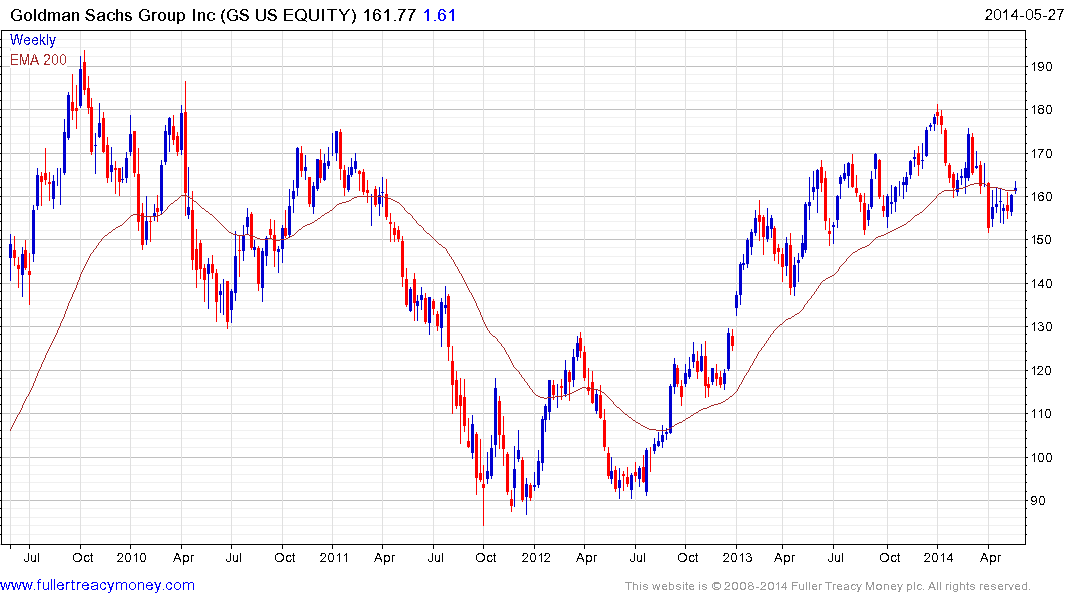Open the www.fullertreacymoney.com link

pyautogui.click(x=97, y=585)
